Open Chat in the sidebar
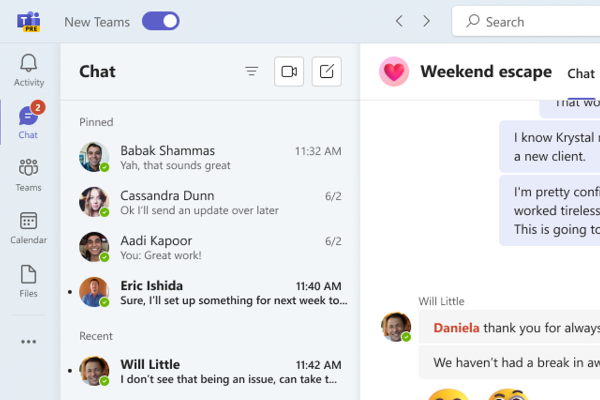Screen dimensions: 600x400 [x=28, y=122]
